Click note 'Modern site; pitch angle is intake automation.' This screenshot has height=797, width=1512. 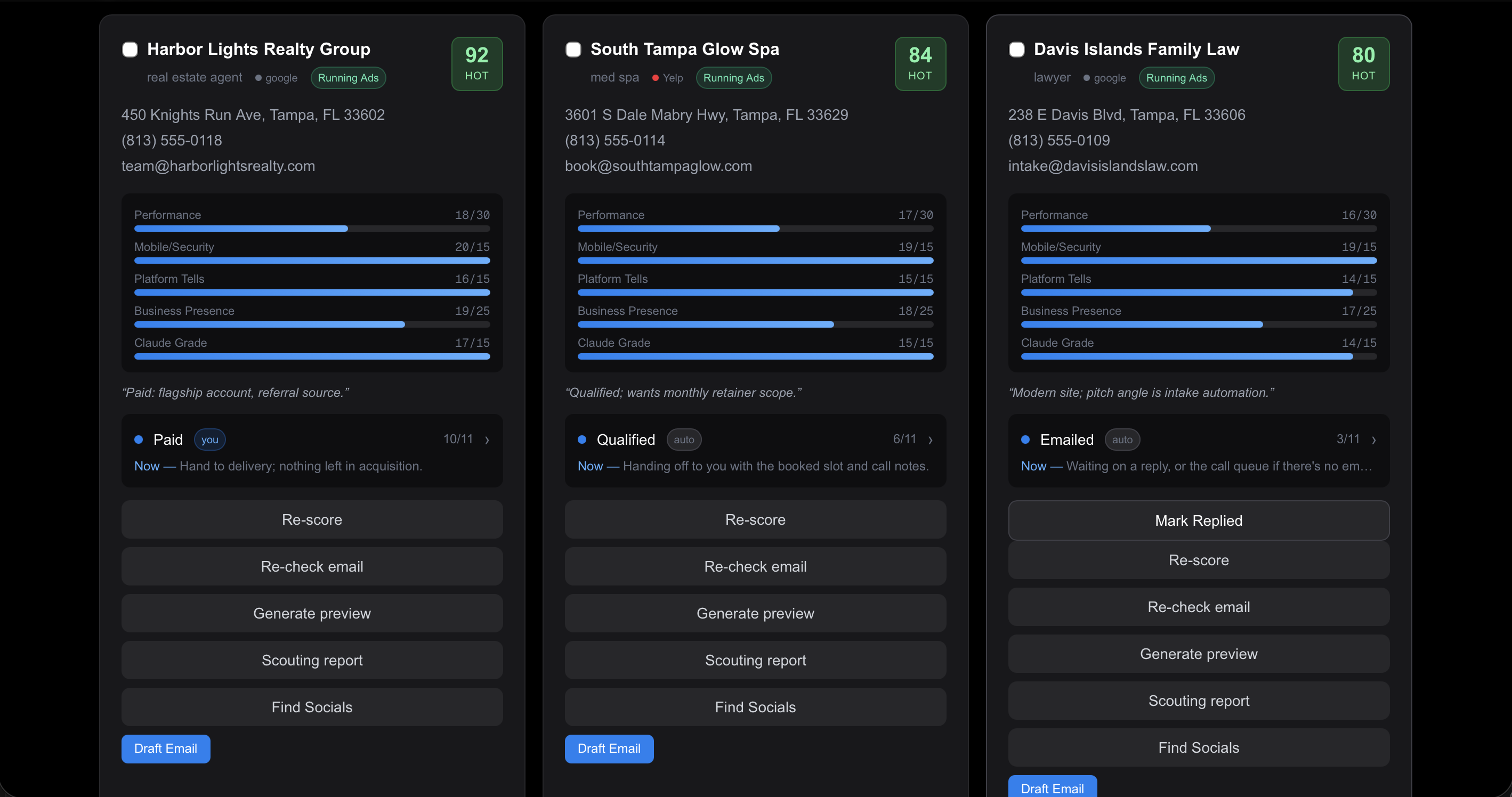[x=1141, y=393]
